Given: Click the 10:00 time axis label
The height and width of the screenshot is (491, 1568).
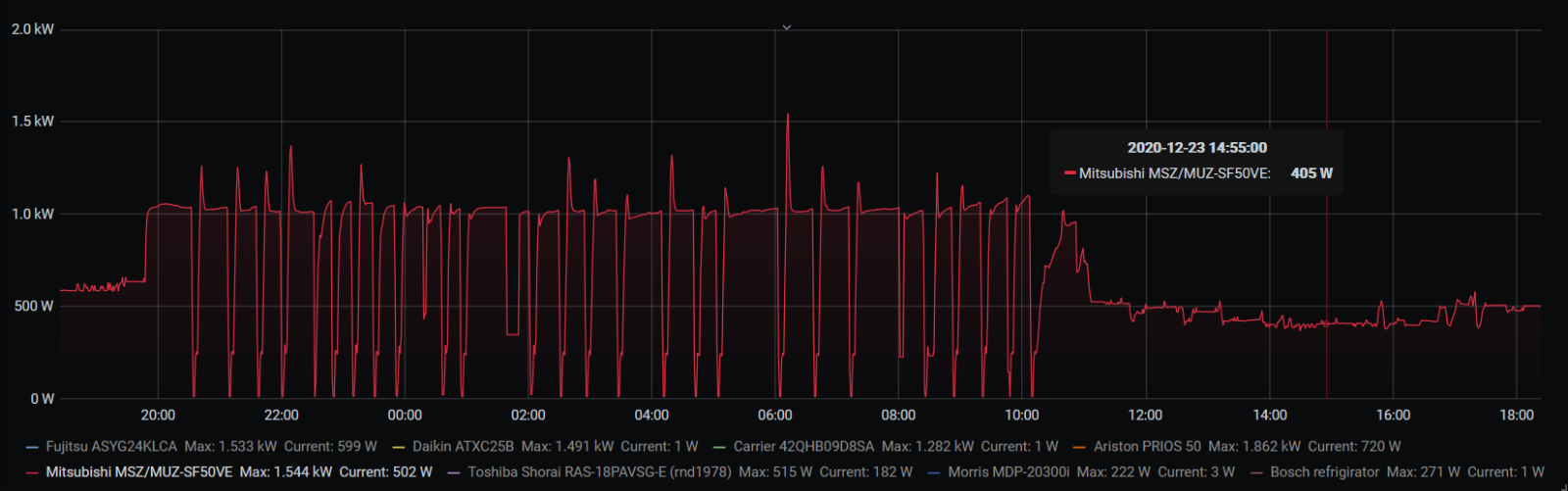Looking at the screenshot, I should coord(1022,416).
